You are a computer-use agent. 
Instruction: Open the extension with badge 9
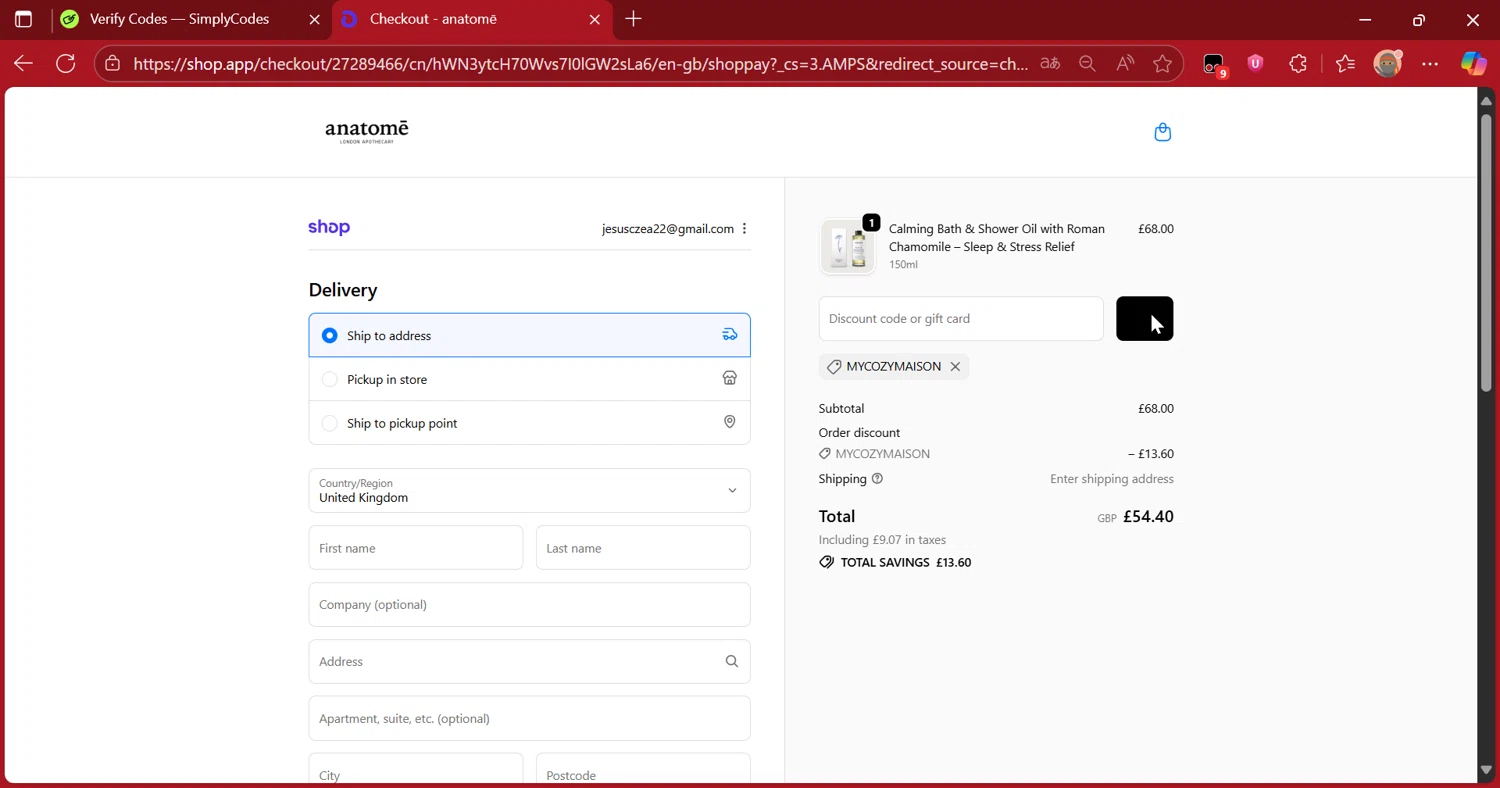(1214, 65)
